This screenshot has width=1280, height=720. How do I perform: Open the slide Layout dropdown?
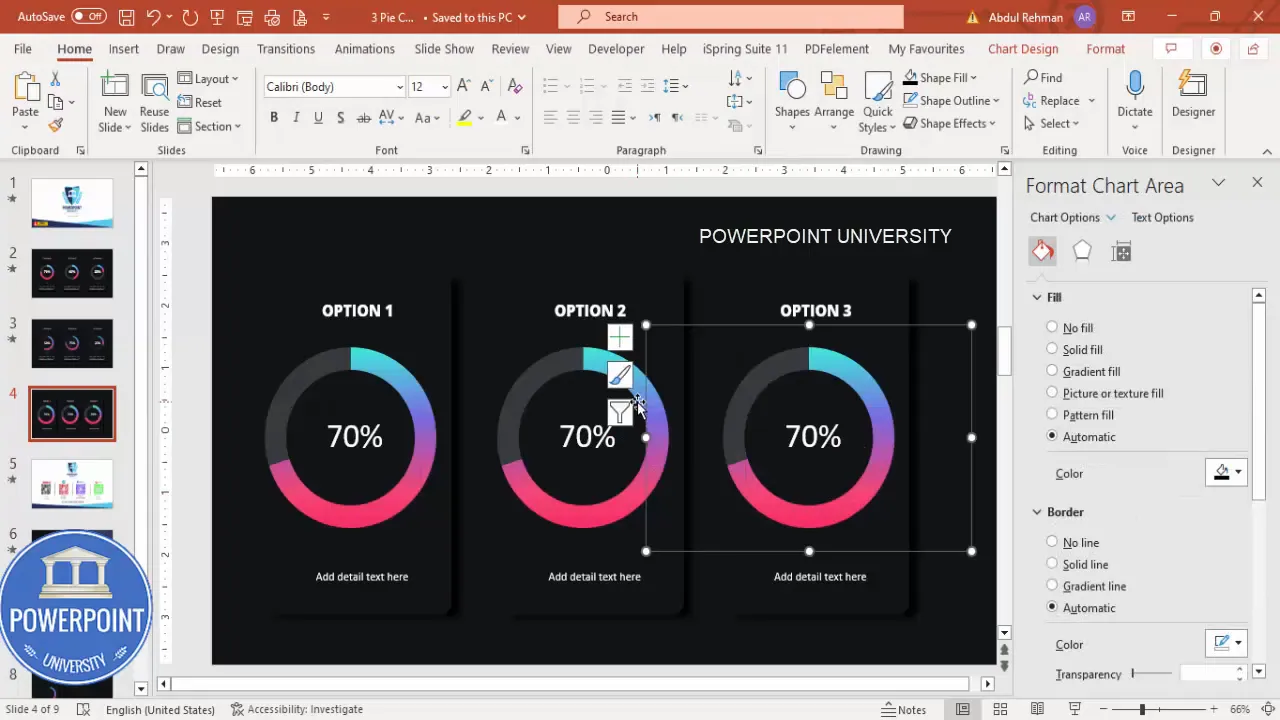[208, 79]
